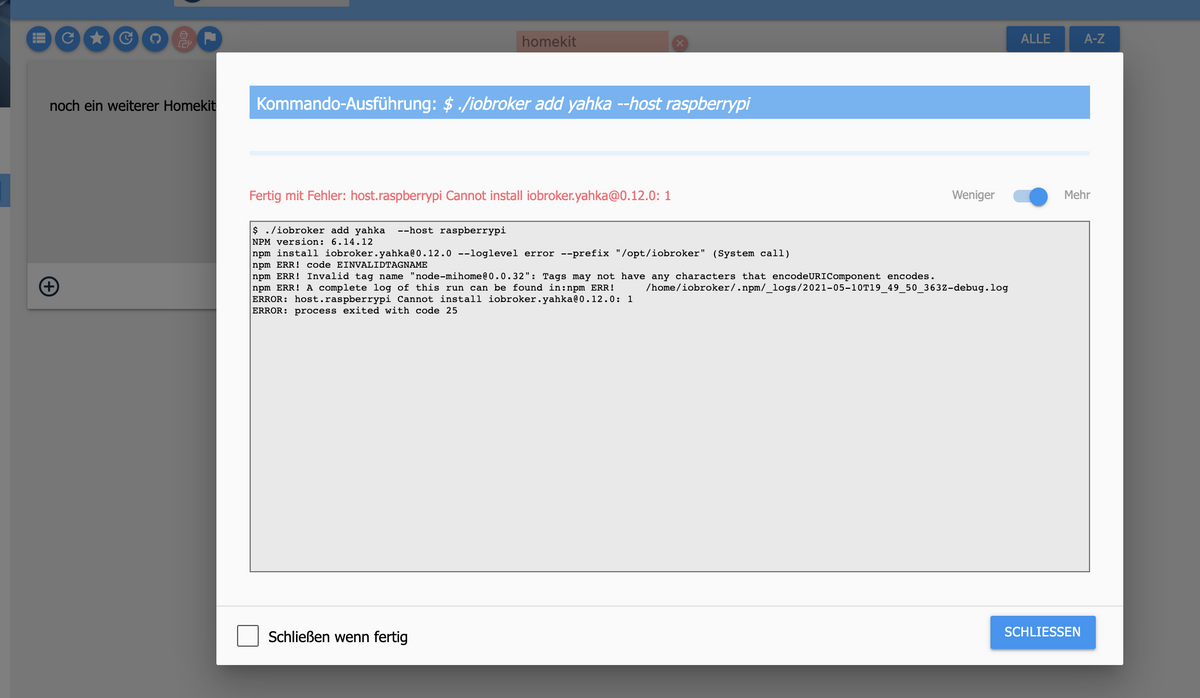Click the Fertig mit Fehler error message

pos(460,196)
